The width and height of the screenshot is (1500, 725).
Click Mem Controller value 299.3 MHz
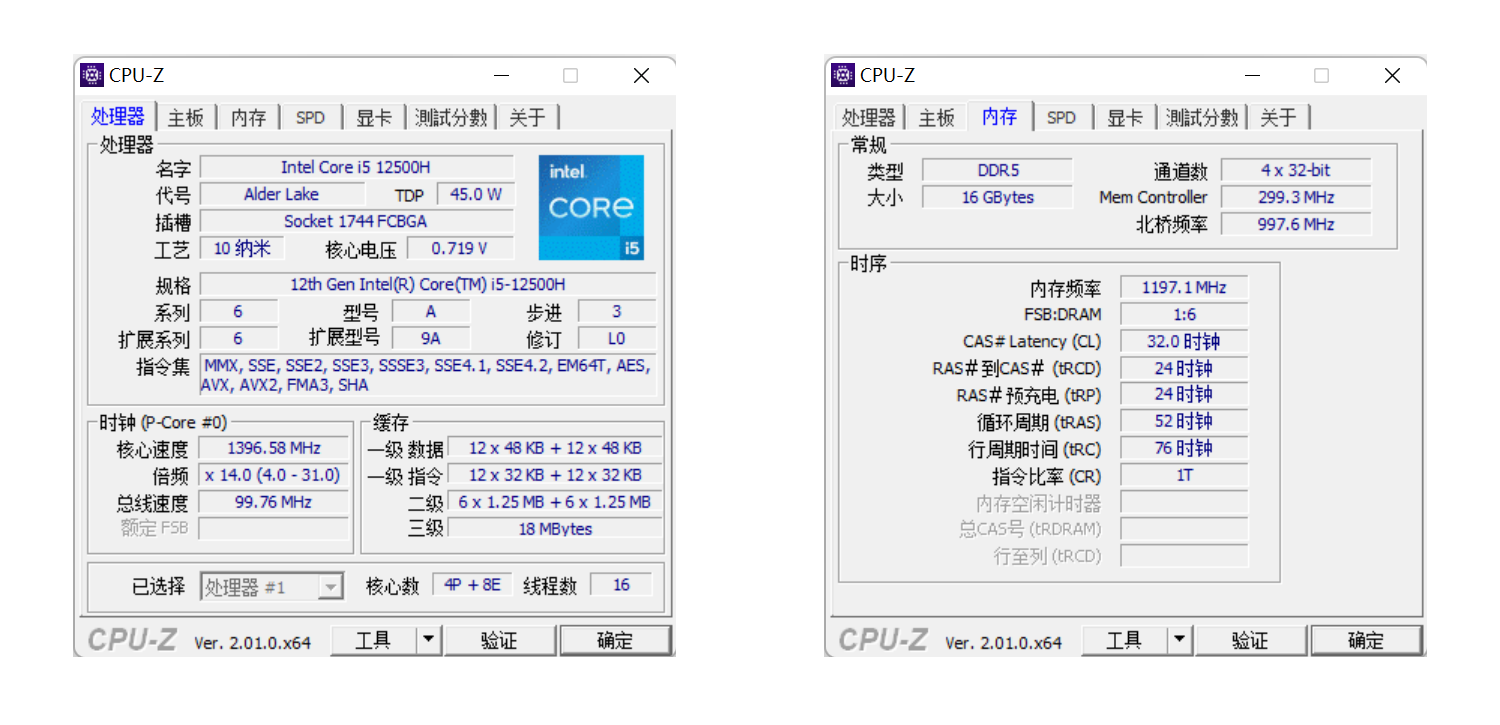(x=1296, y=197)
